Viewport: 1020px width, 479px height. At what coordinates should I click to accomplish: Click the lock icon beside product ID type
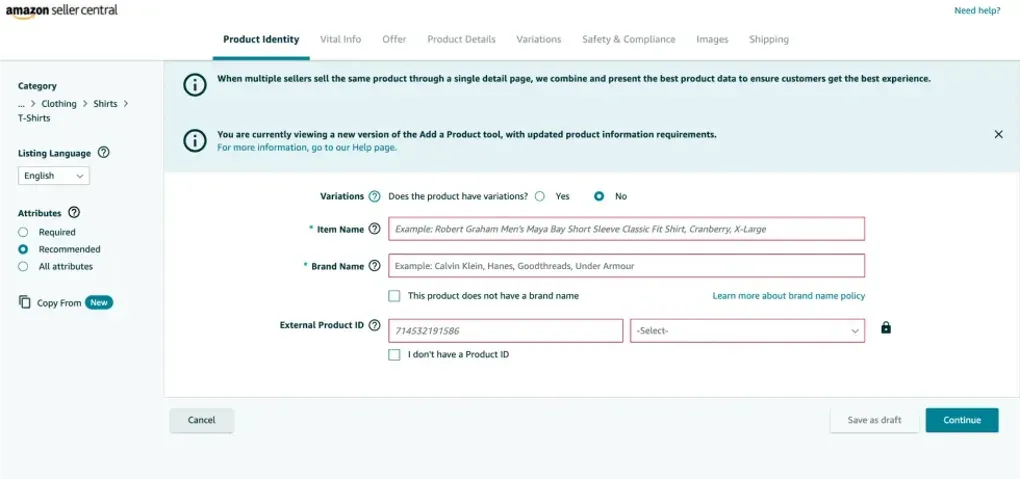coord(886,328)
